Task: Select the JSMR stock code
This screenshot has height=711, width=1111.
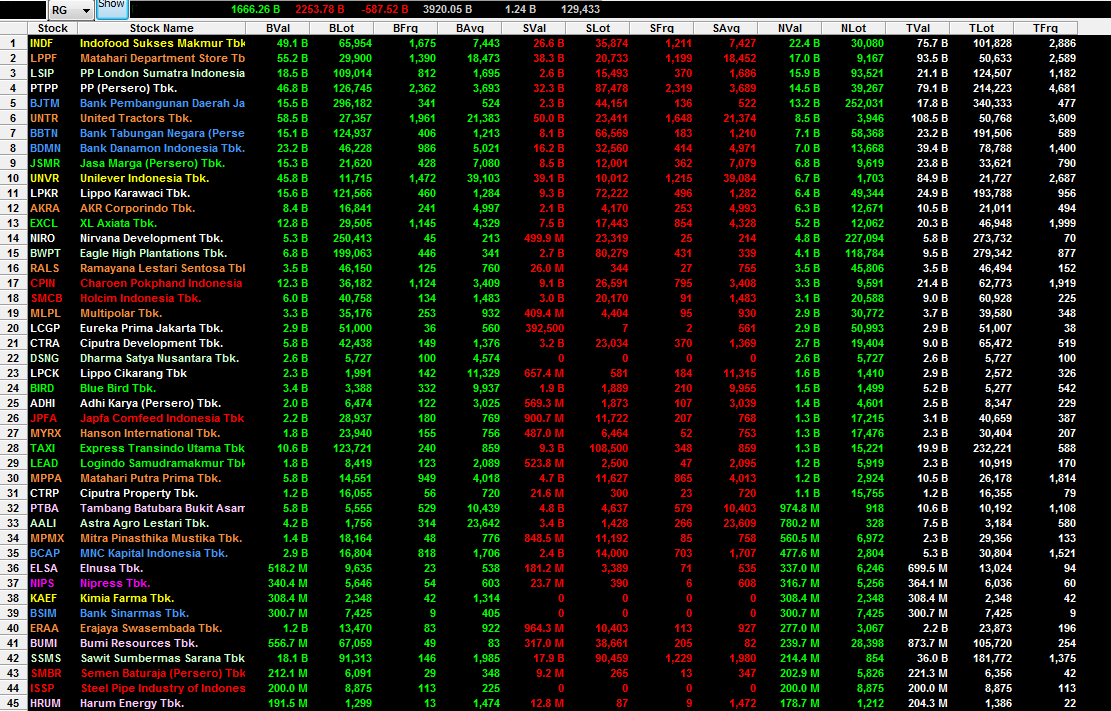Action: click(45, 163)
